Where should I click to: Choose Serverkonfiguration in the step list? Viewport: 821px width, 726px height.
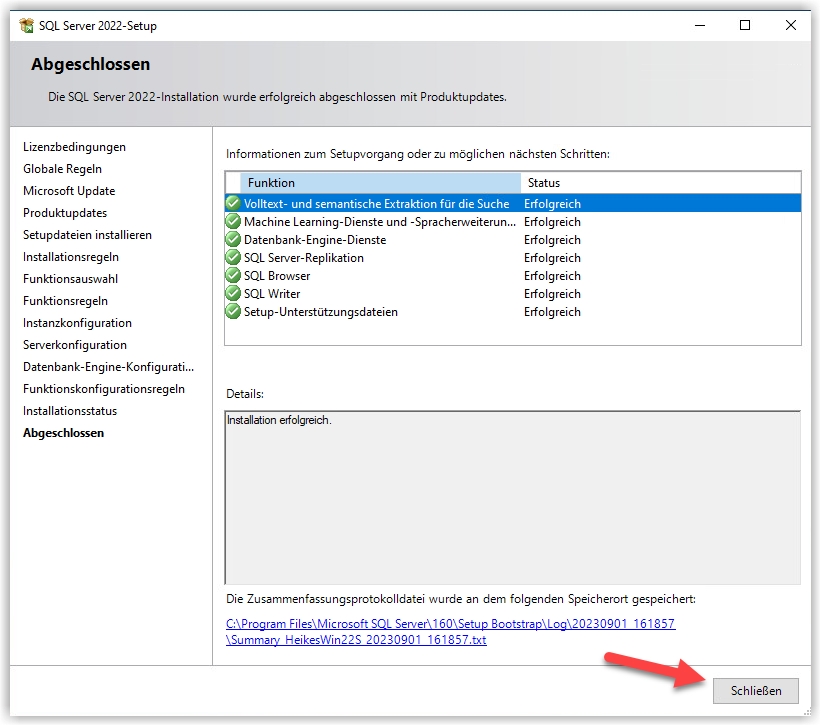[75, 345]
